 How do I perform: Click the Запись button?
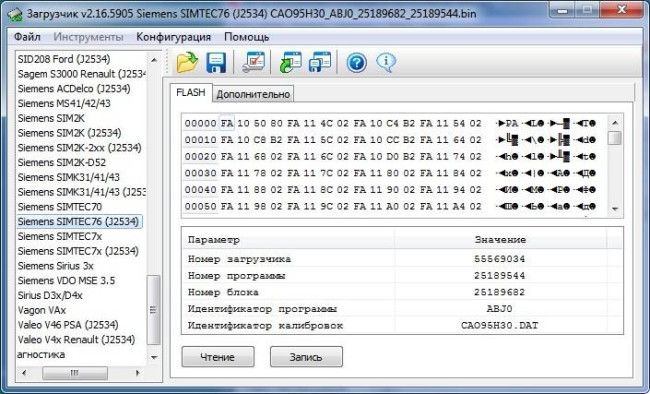tap(306, 357)
